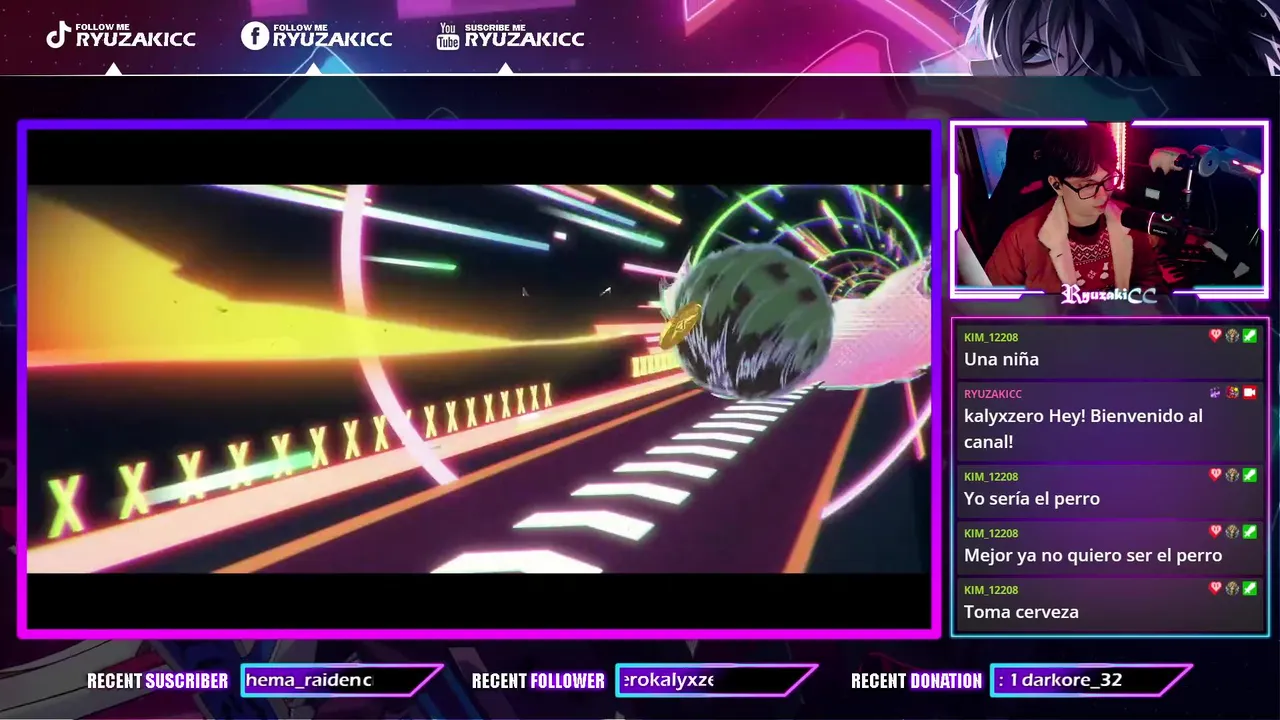Click KIM_12208 username above "Yo sería el perro"
The image size is (1280, 720).
tap(991, 477)
